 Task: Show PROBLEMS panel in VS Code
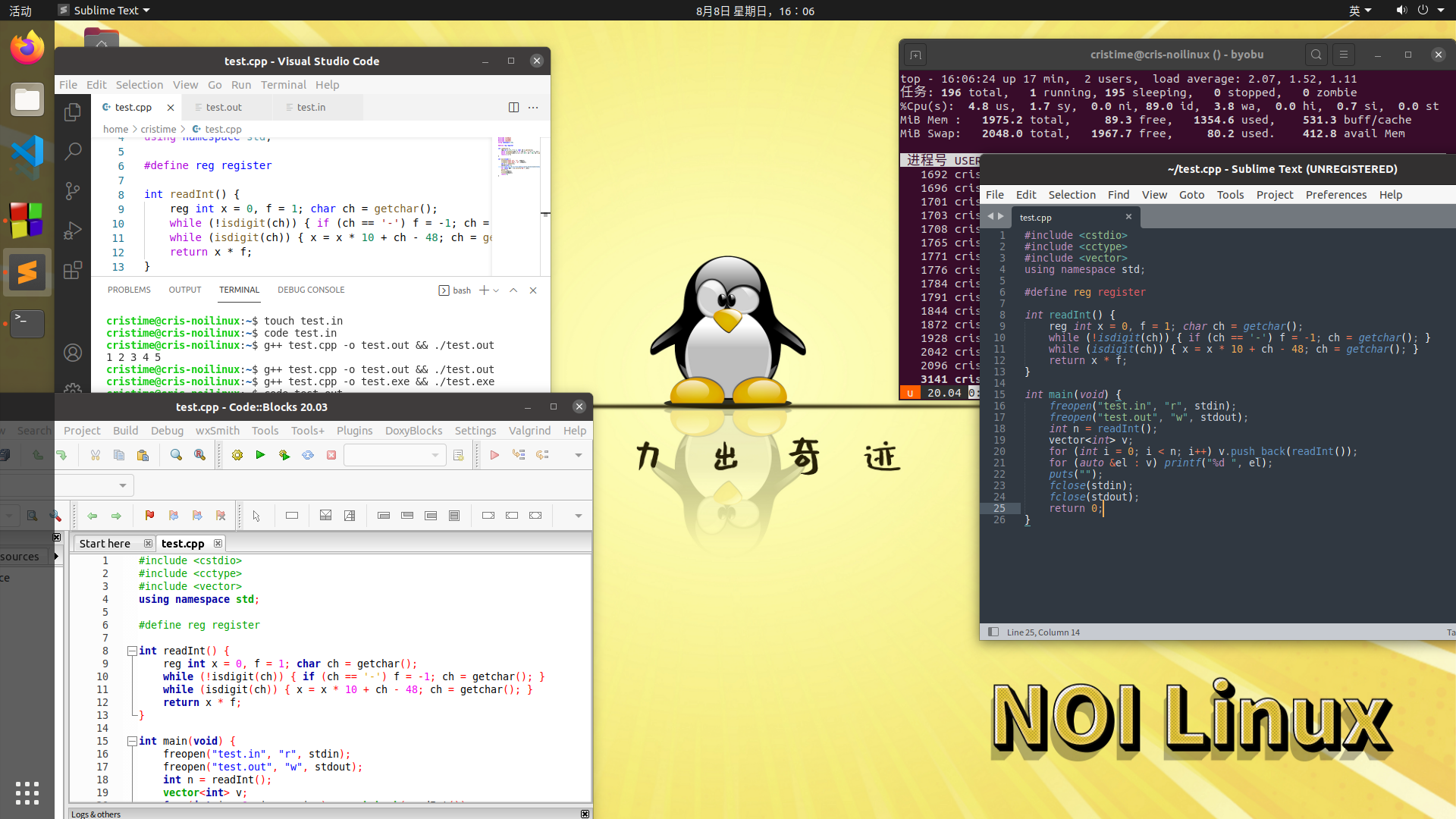click(x=129, y=290)
